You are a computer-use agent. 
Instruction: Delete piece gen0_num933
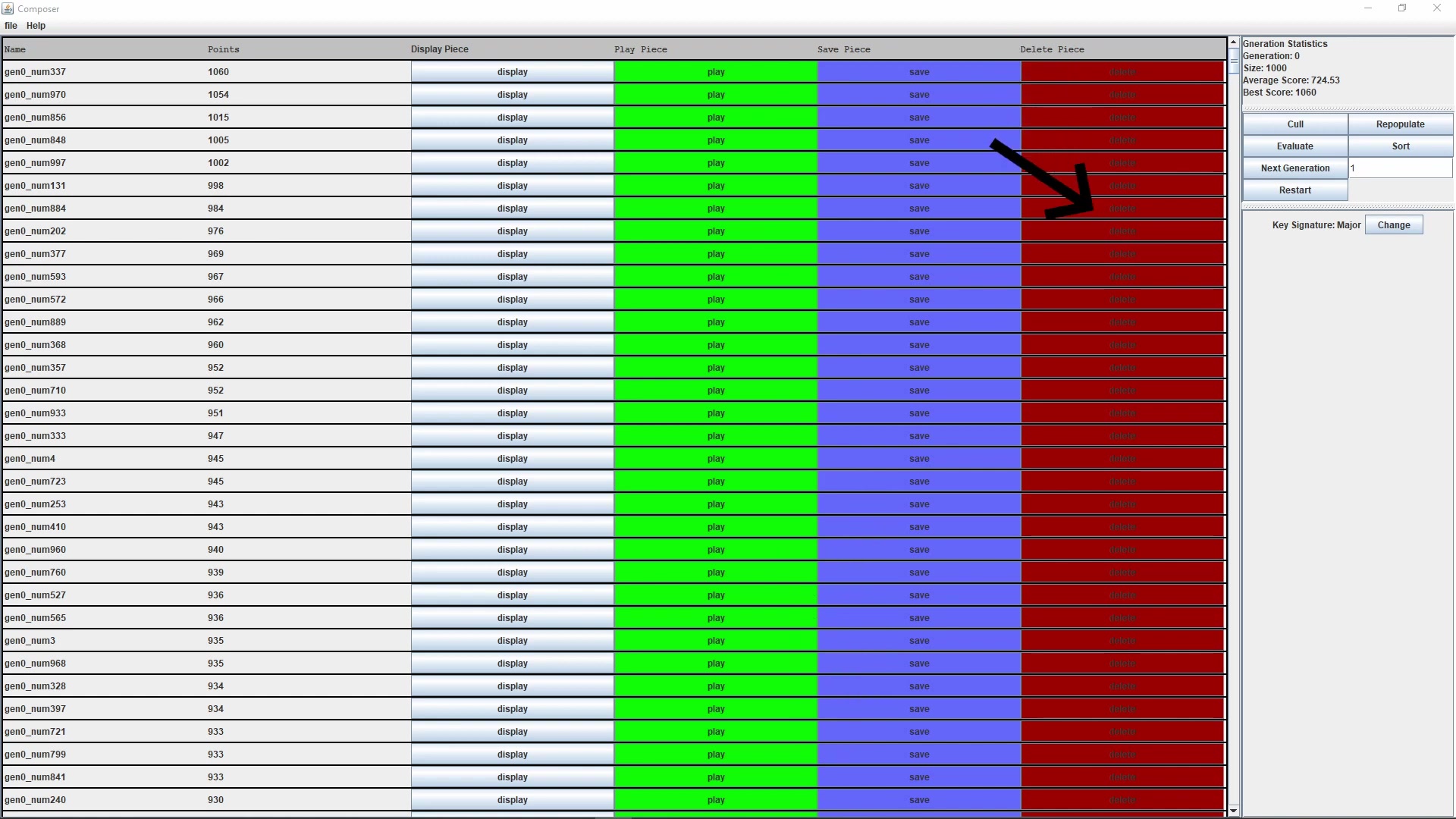[x=1122, y=413]
